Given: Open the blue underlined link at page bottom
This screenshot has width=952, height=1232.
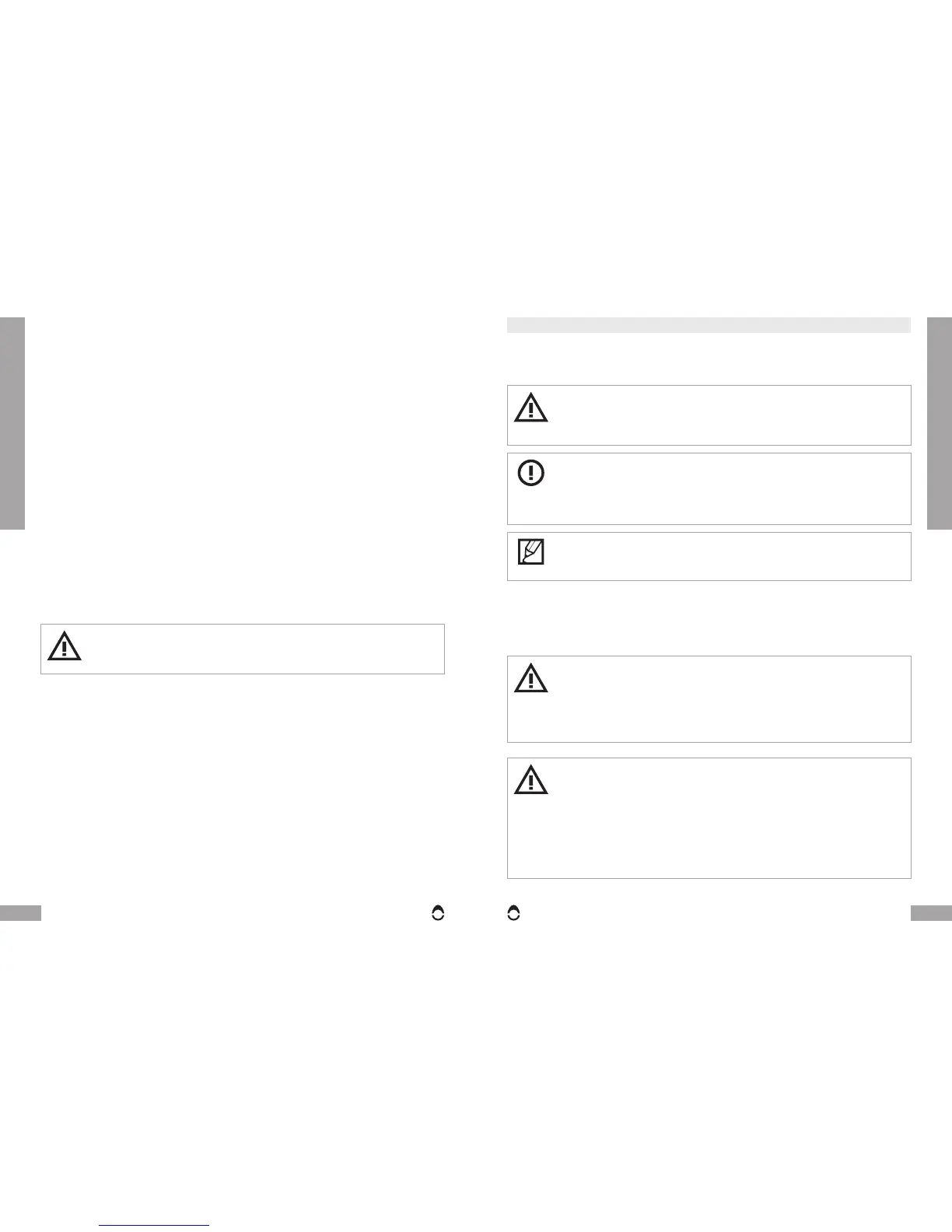Looking at the screenshot, I should 154,1225.
